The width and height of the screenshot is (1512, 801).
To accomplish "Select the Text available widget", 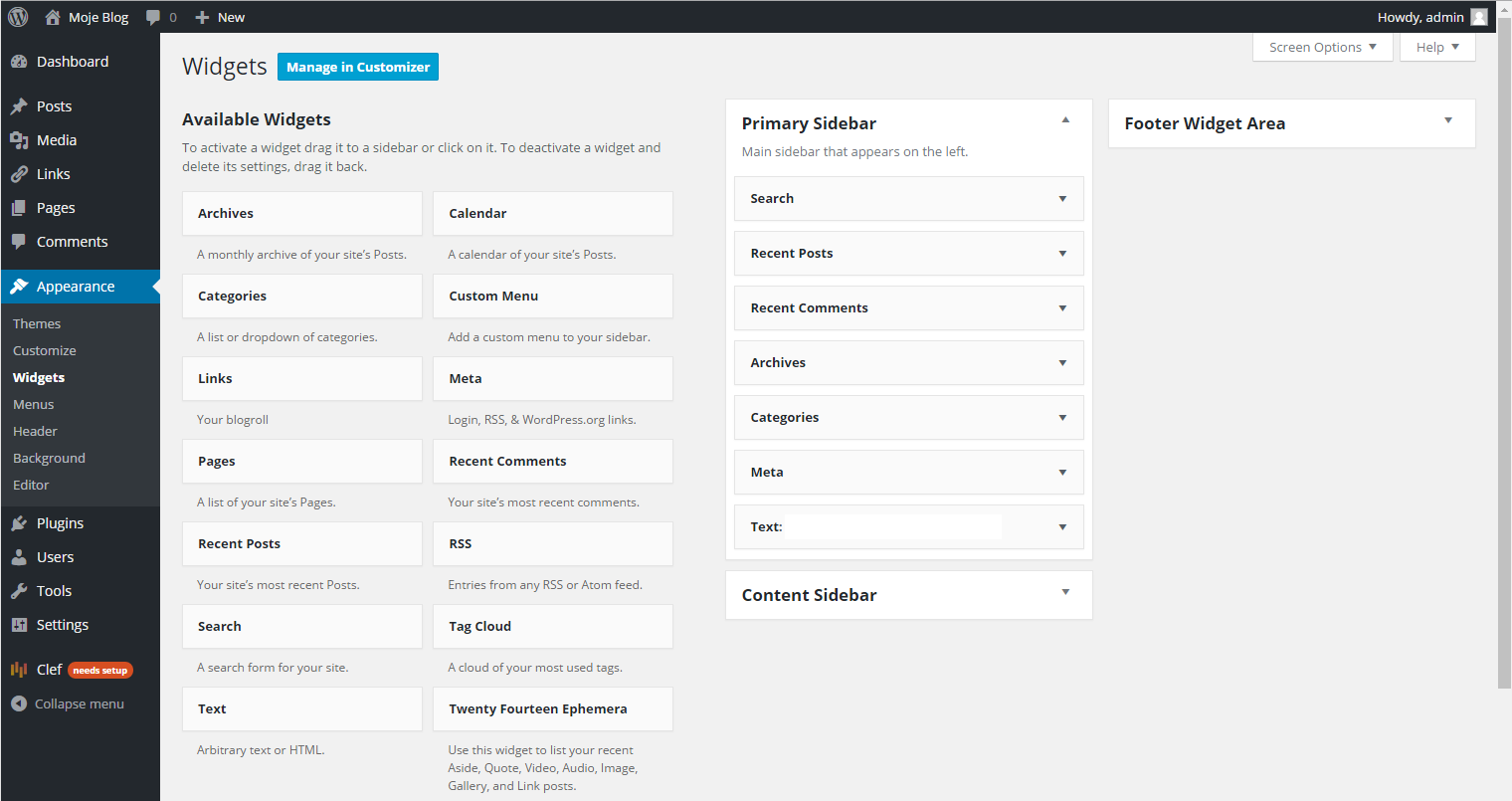I will [302, 709].
